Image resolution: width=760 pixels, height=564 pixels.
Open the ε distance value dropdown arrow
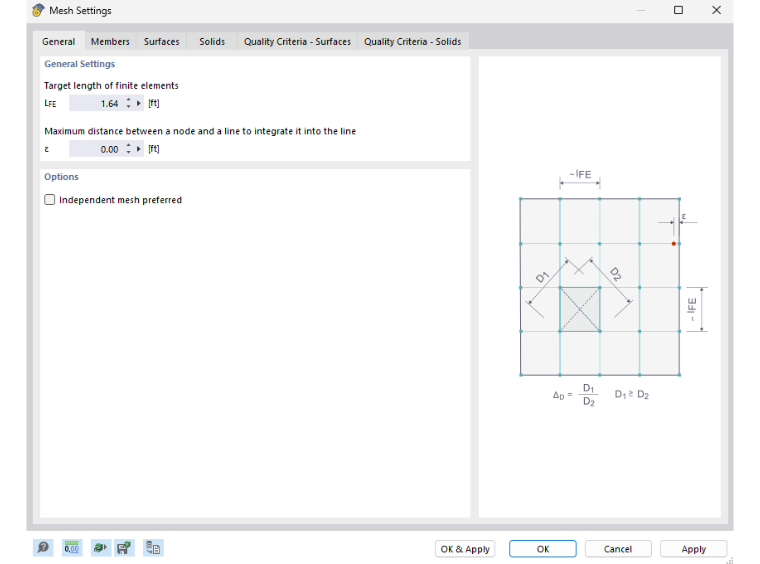[x=139, y=149]
